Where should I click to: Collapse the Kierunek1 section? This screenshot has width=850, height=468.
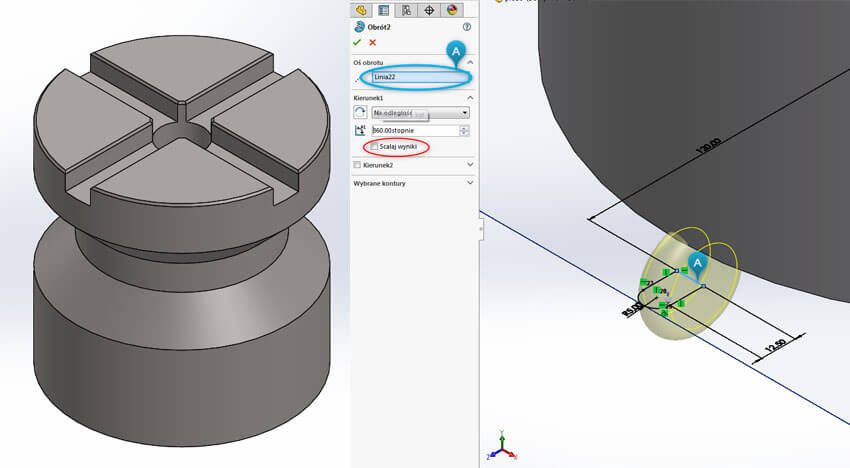coord(470,98)
